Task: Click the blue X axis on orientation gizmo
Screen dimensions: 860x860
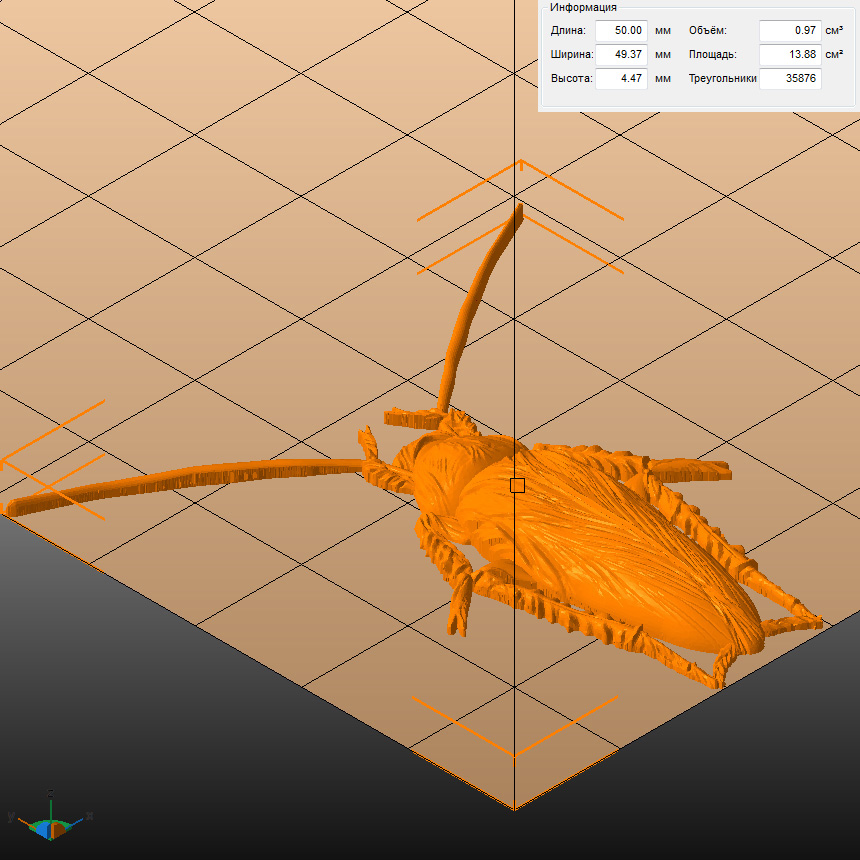Action: 80,817
